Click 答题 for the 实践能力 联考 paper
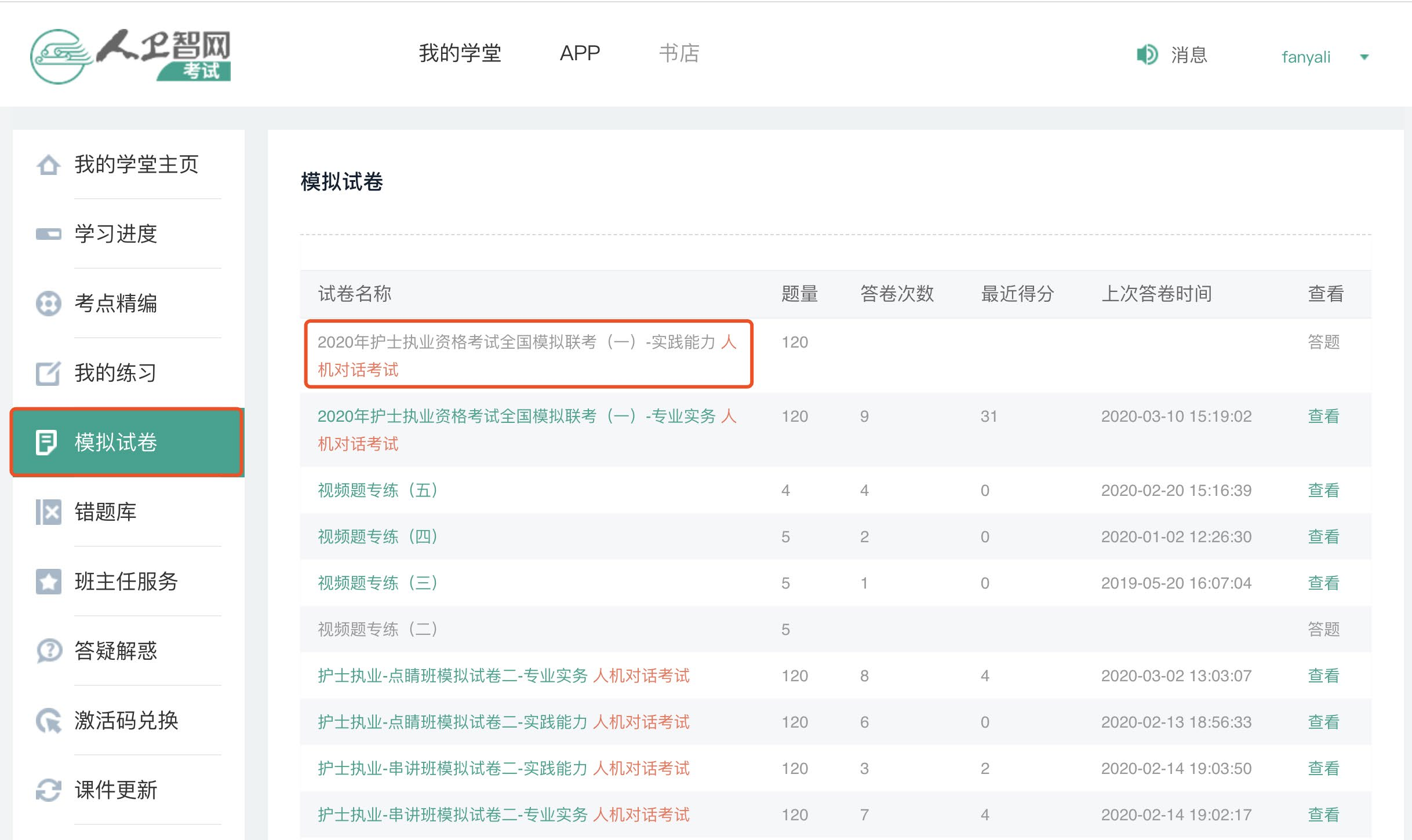The image size is (1412, 840). 1323,342
